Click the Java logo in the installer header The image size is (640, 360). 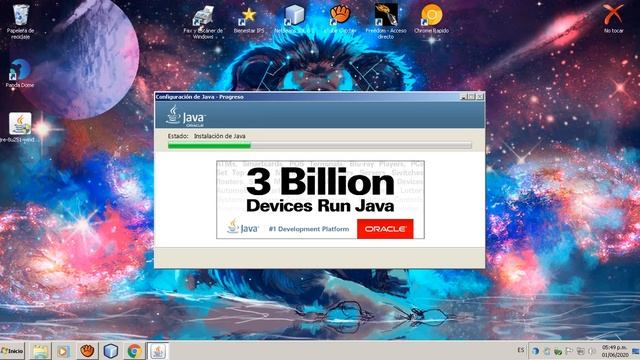[x=186, y=116]
